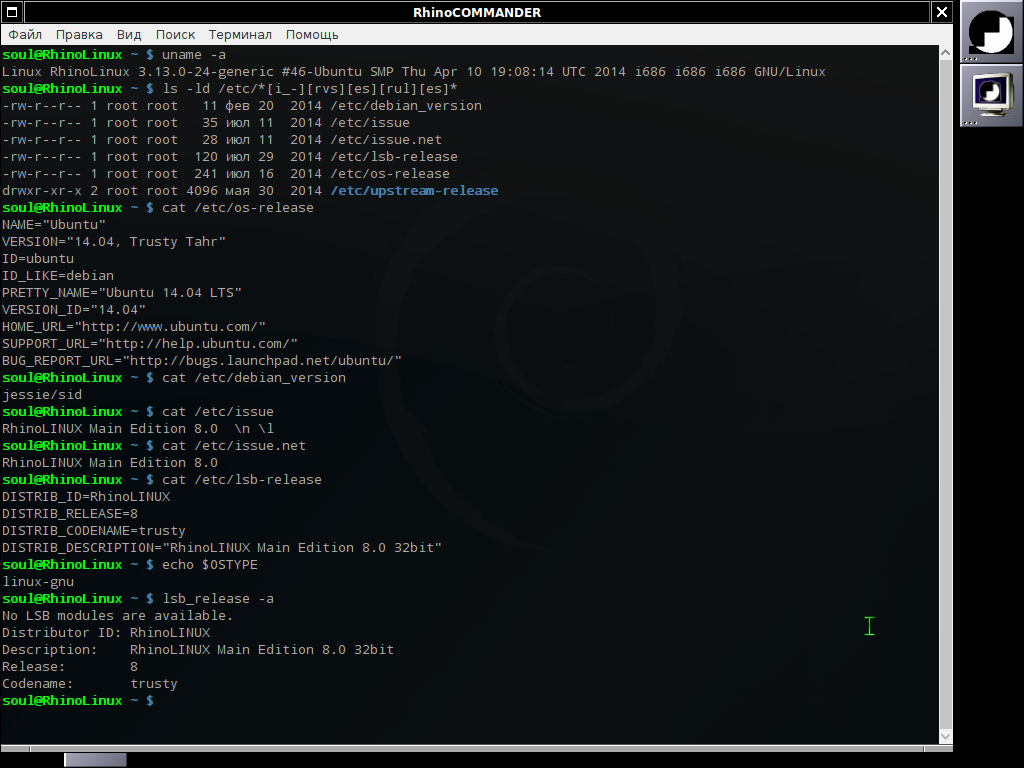Click the RhinoCOMMANDER title bar text
The width and height of the screenshot is (1024, 768).
(x=477, y=12)
